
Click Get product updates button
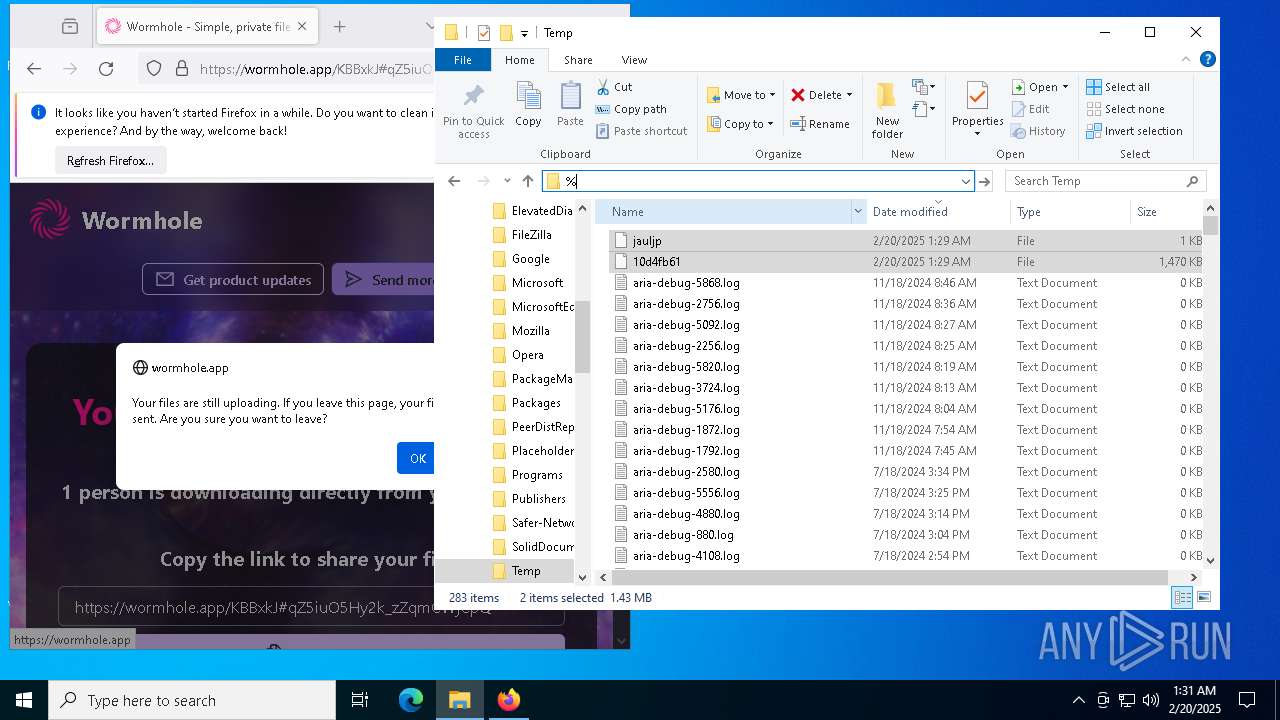click(x=233, y=280)
